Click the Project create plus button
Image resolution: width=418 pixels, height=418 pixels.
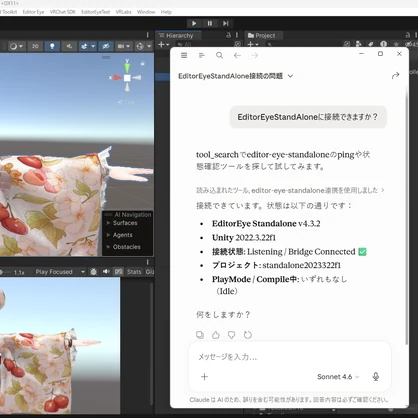click(252, 44)
